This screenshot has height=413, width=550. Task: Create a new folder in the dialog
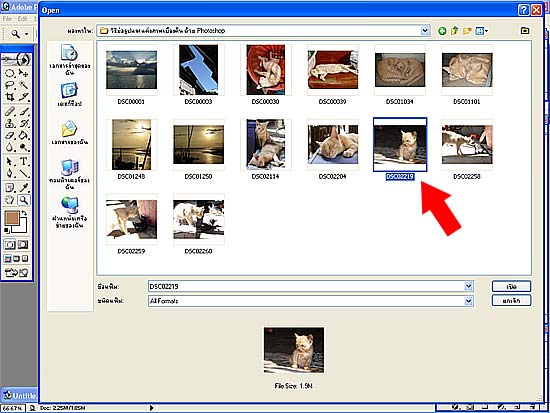467,31
